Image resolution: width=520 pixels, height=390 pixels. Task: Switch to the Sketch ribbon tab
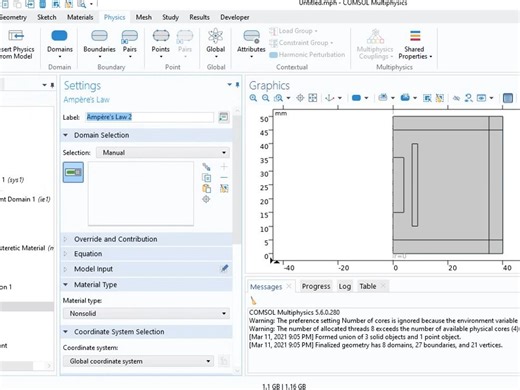point(47,17)
